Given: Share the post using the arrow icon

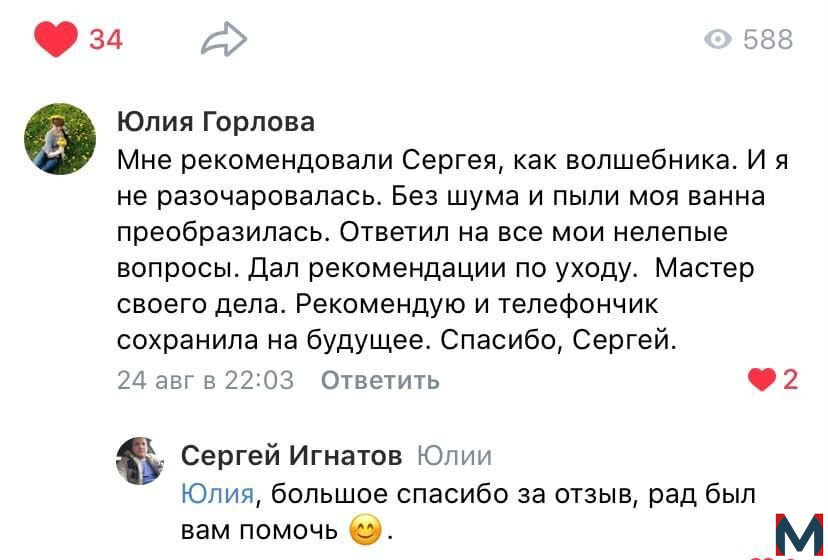Looking at the screenshot, I should [x=224, y=39].
